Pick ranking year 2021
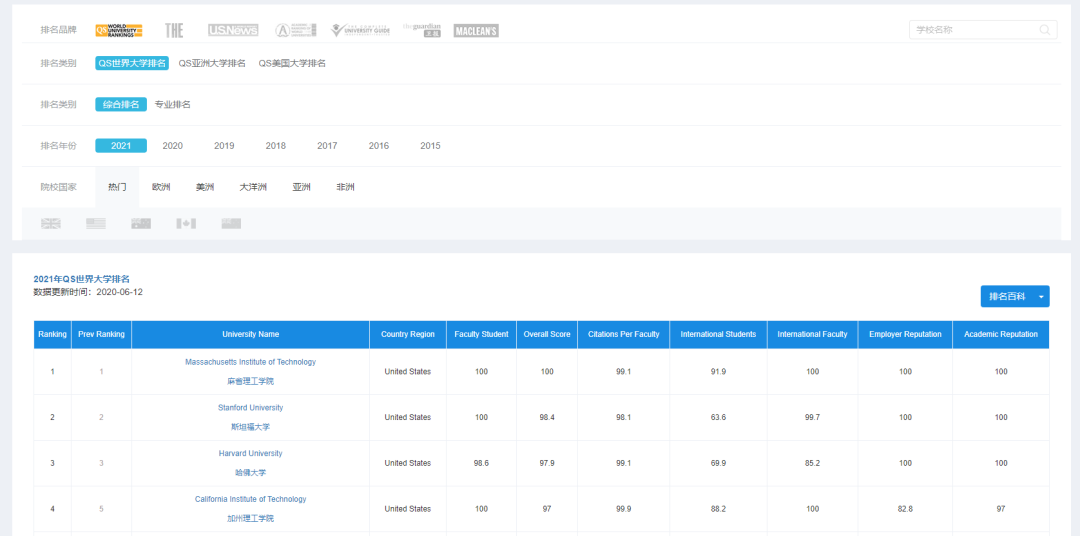 121,146
